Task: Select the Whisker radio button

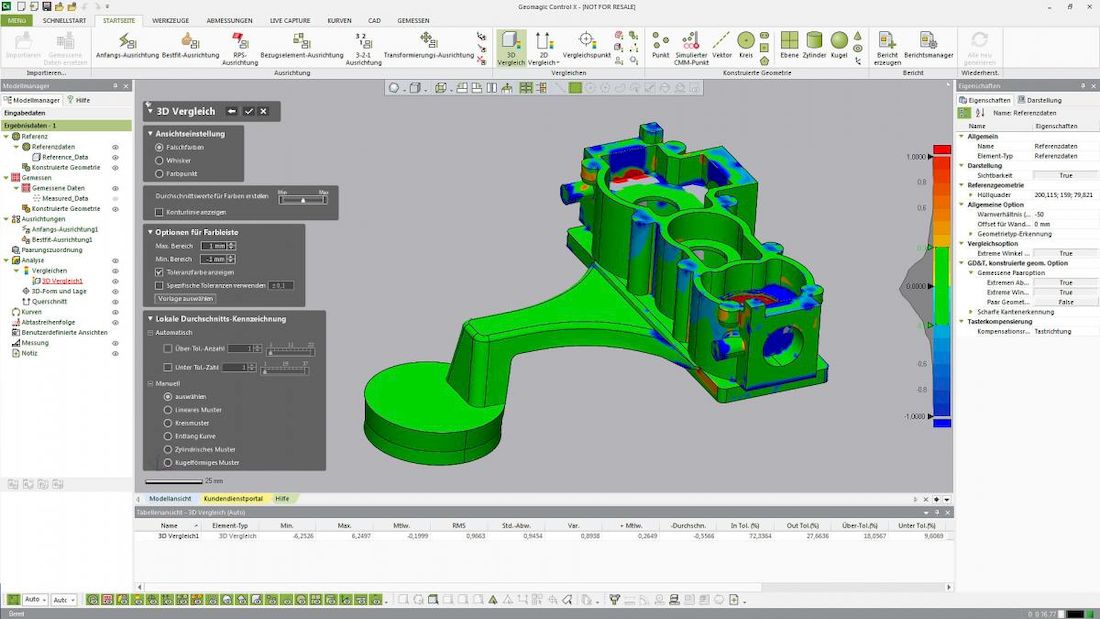Action: 159,161
